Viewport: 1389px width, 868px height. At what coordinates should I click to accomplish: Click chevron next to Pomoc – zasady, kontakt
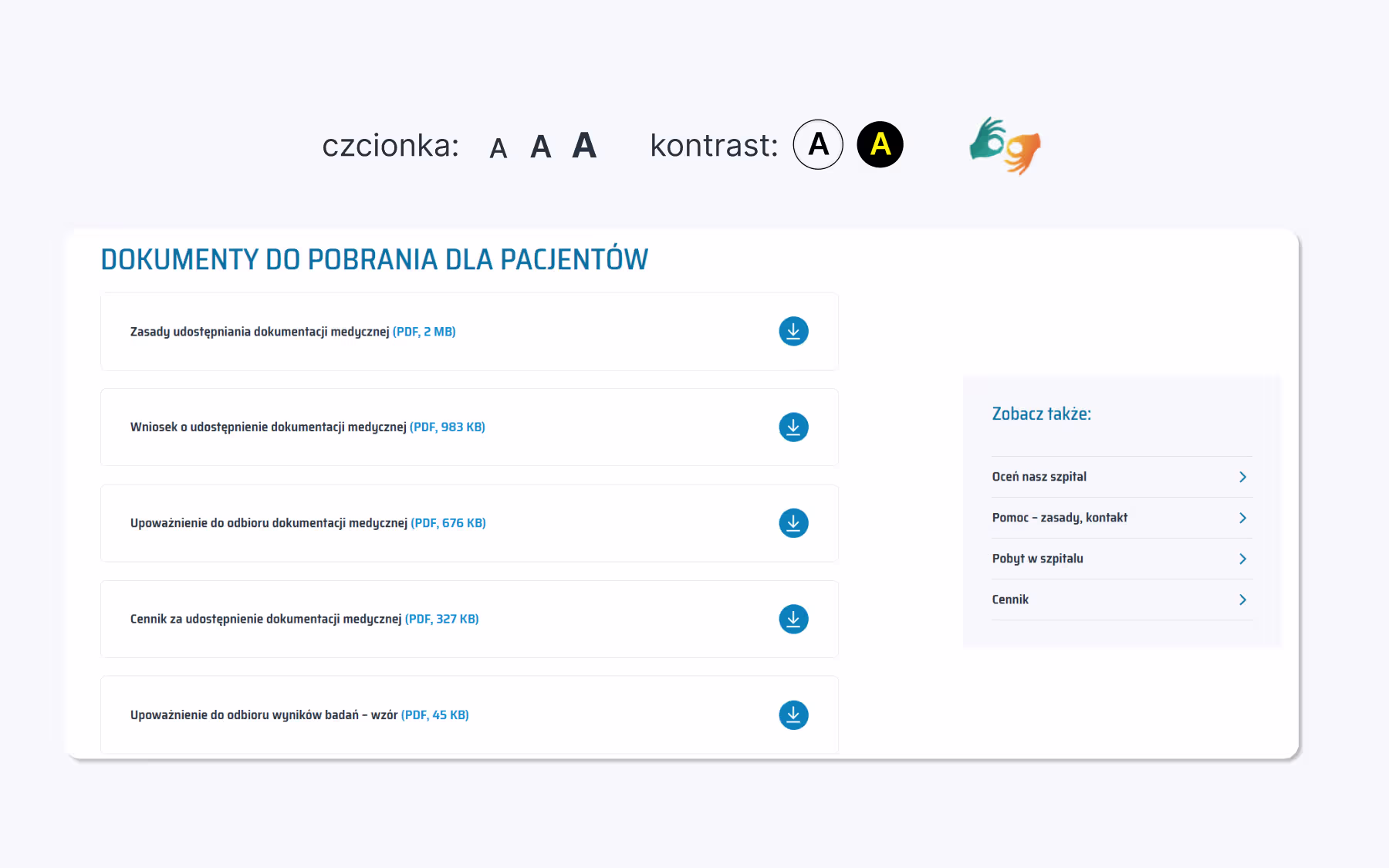(1242, 518)
